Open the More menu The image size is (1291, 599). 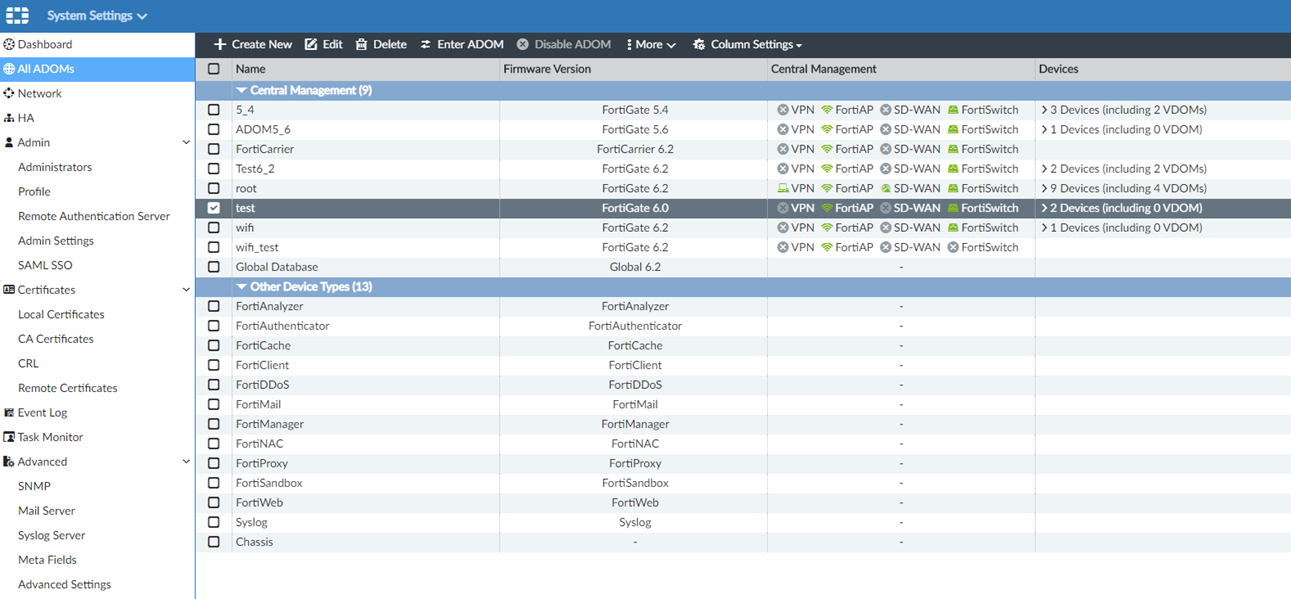pos(651,45)
